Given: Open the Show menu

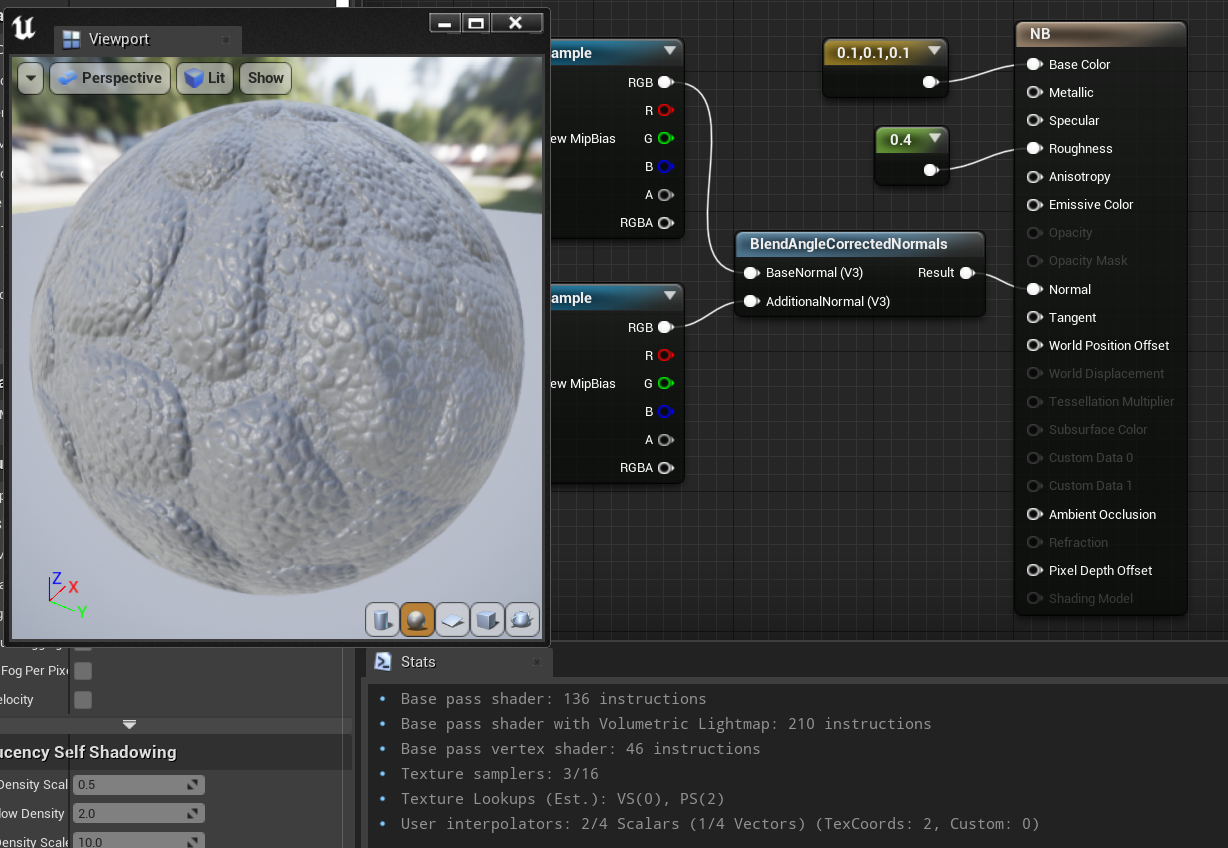Looking at the screenshot, I should pyautogui.click(x=265, y=77).
